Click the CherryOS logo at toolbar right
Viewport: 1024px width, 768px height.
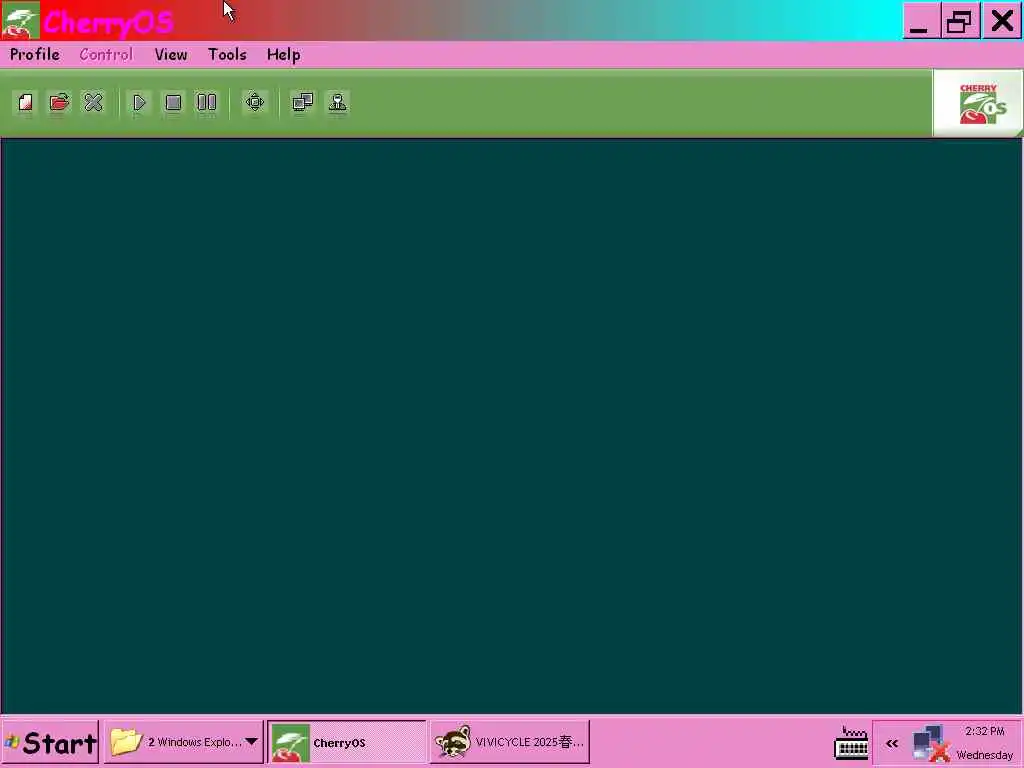[x=978, y=103]
